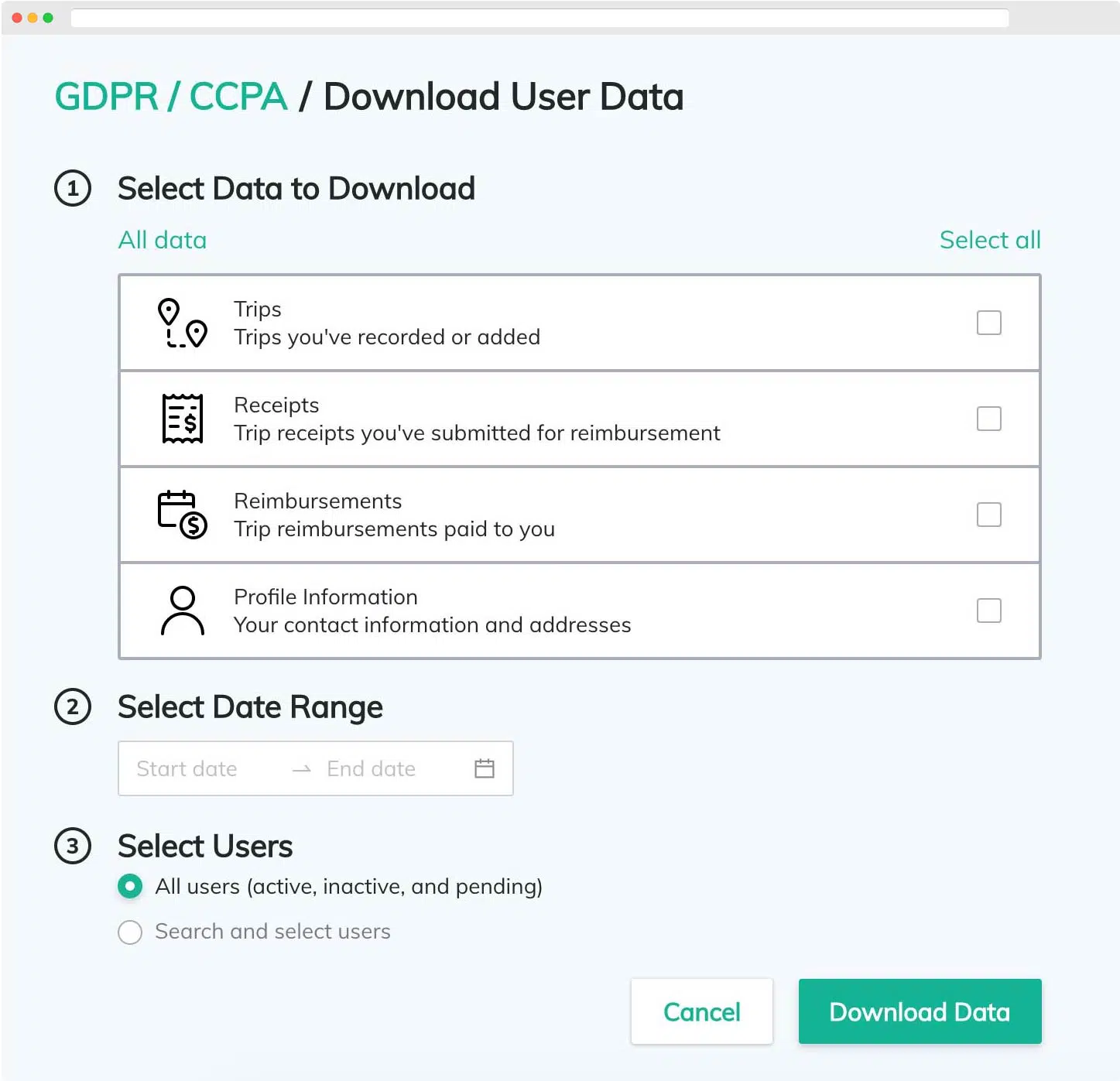Open the GDPR / CCPA breadcrumb link
Viewport: 1120px width, 1081px height.
[171, 97]
